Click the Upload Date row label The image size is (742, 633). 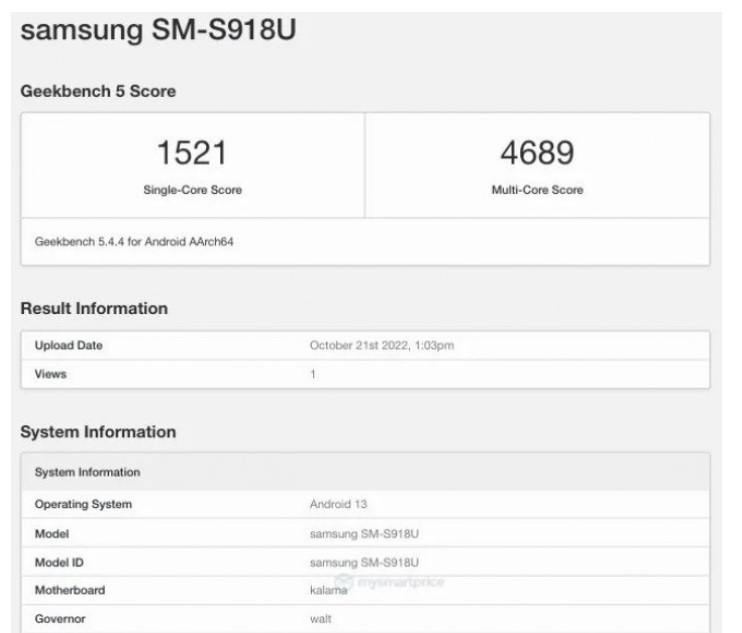tap(69, 345)
